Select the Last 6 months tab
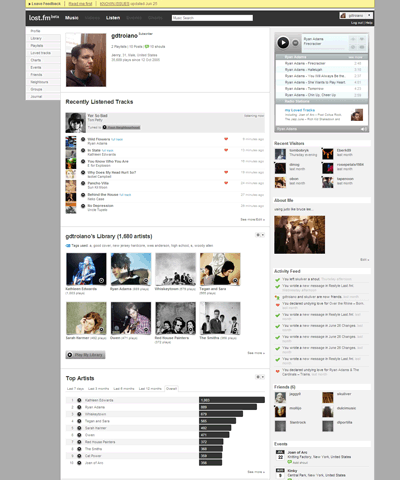 pos(124,389)
